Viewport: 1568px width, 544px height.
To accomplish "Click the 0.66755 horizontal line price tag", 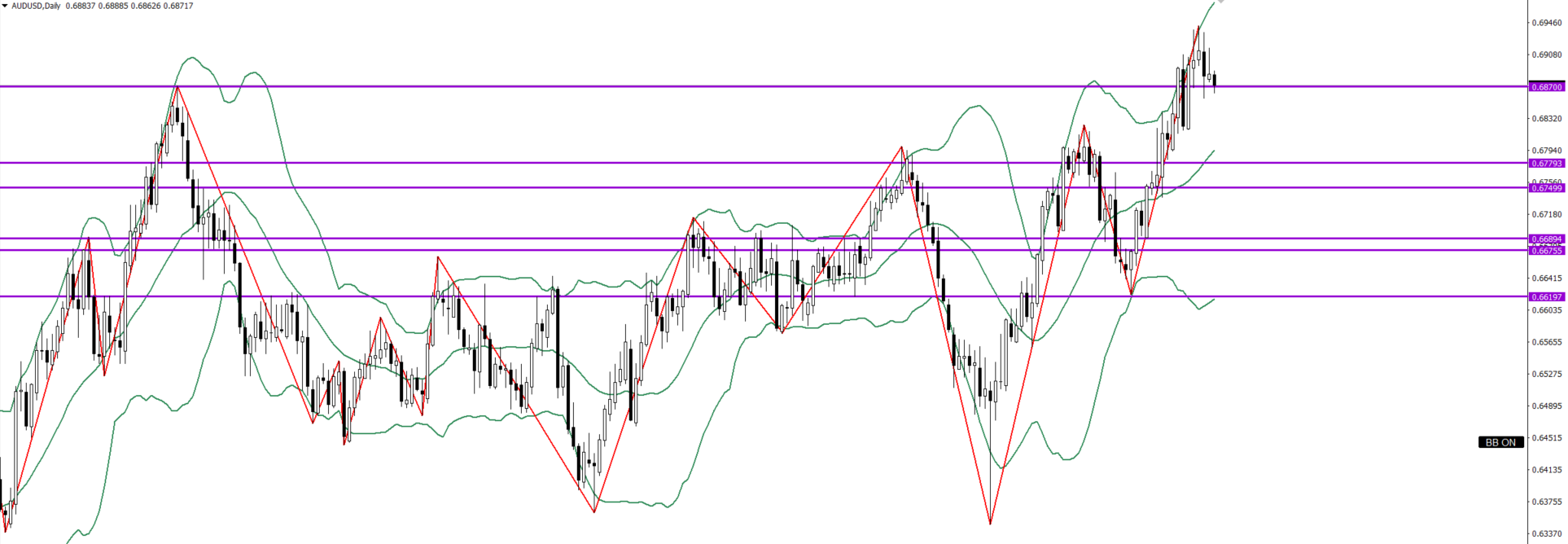I will pos(1546,251).
